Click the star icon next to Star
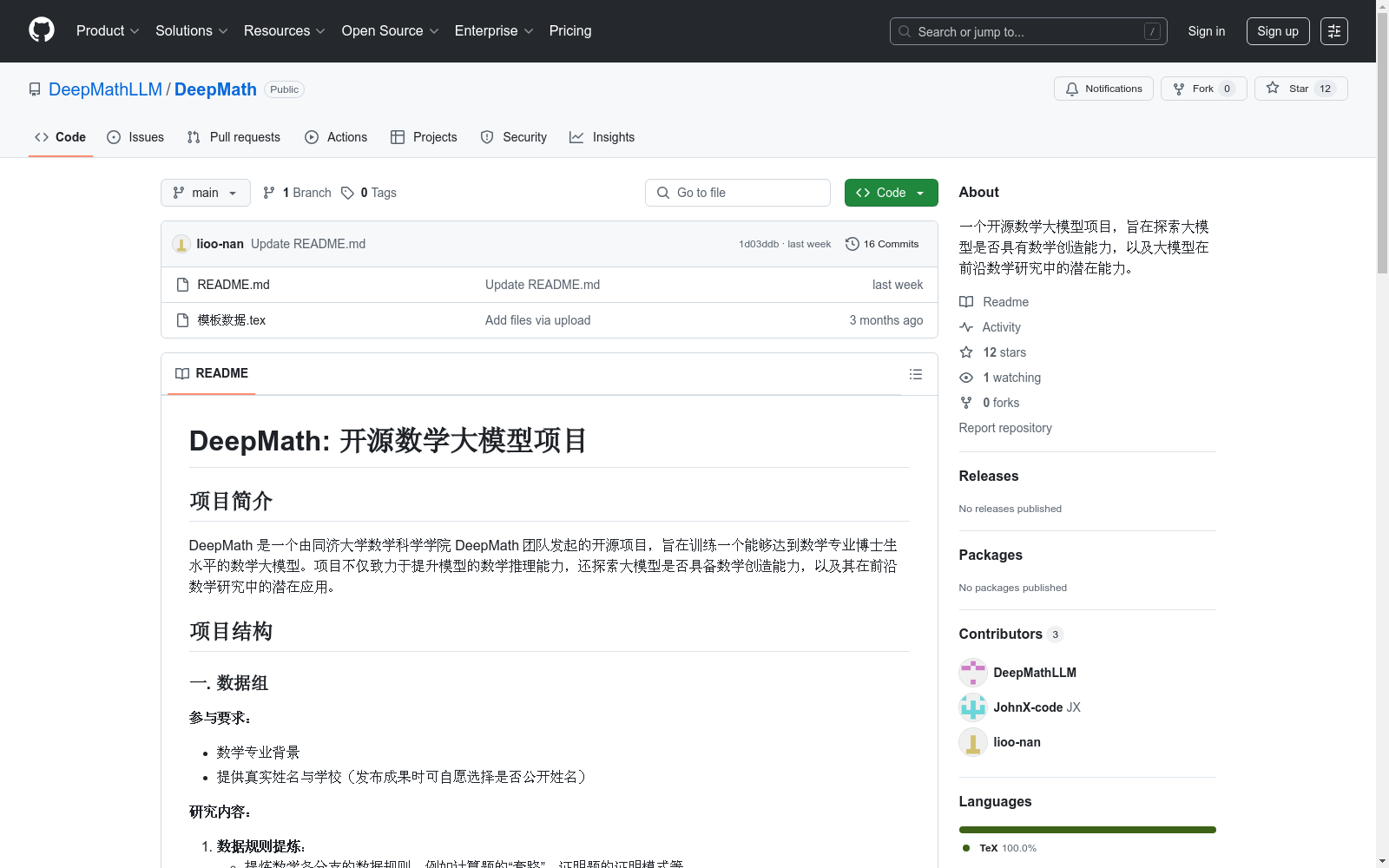Screen dimensions: 1389x868 coord(1273,88)
